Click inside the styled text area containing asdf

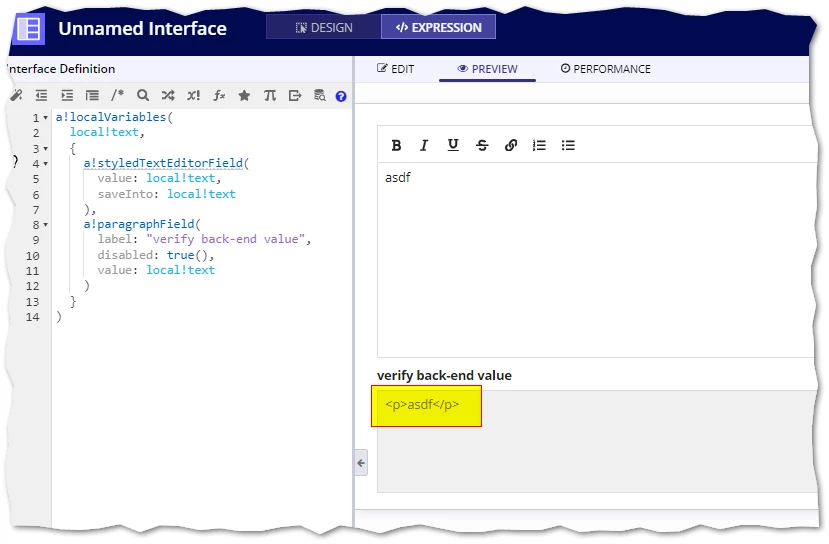coord(596,260)
